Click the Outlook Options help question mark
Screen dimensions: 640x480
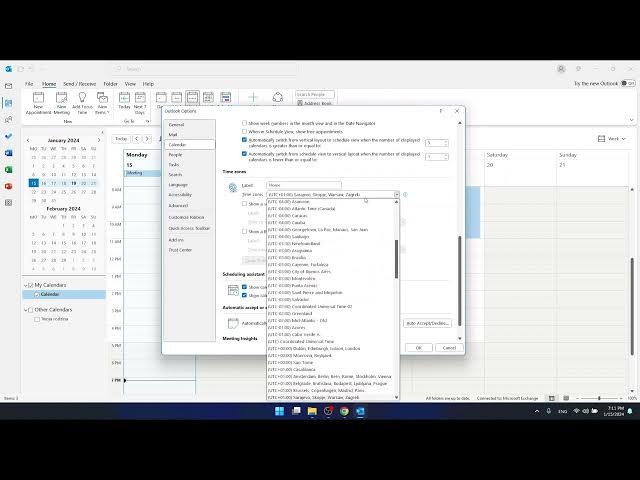(x=440, y=111)
